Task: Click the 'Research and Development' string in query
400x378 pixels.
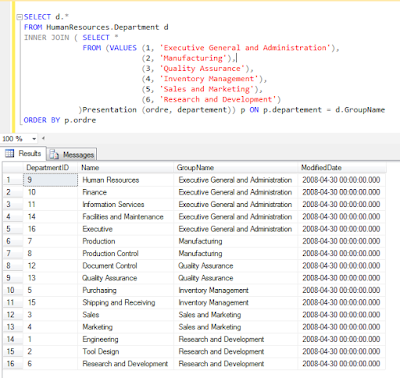Action: 218,99
